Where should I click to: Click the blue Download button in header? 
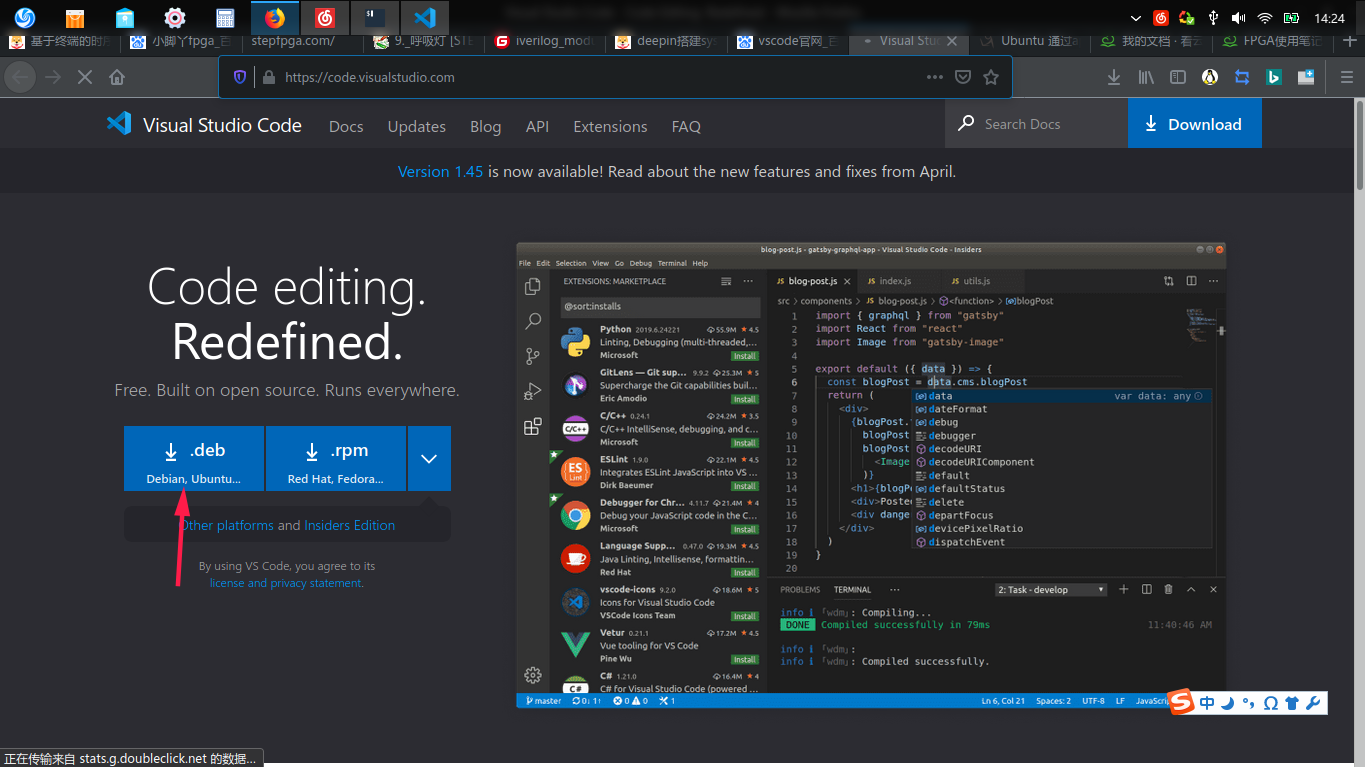coord(1195,124)
